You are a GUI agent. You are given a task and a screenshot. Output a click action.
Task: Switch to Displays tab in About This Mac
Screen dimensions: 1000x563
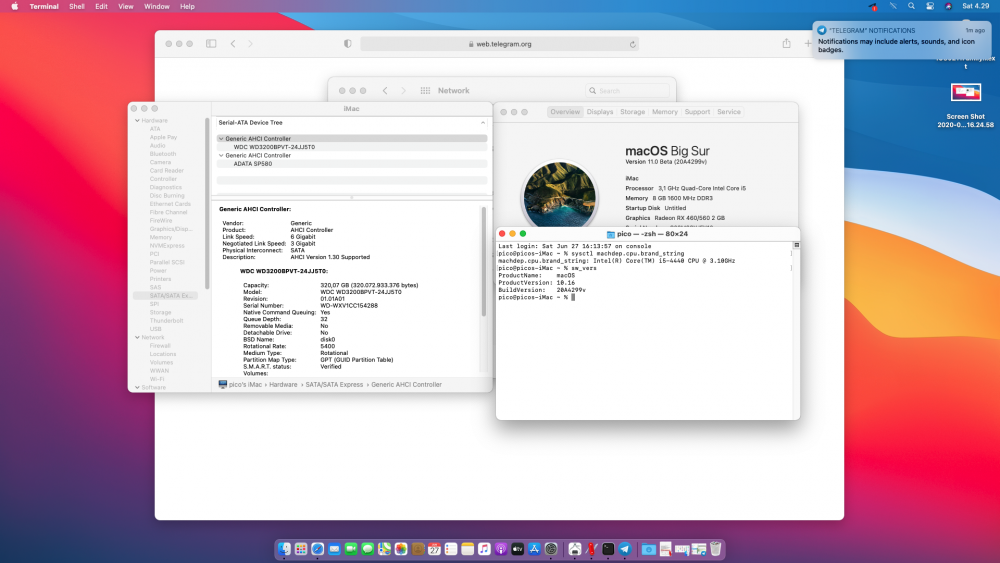(599, 112)
